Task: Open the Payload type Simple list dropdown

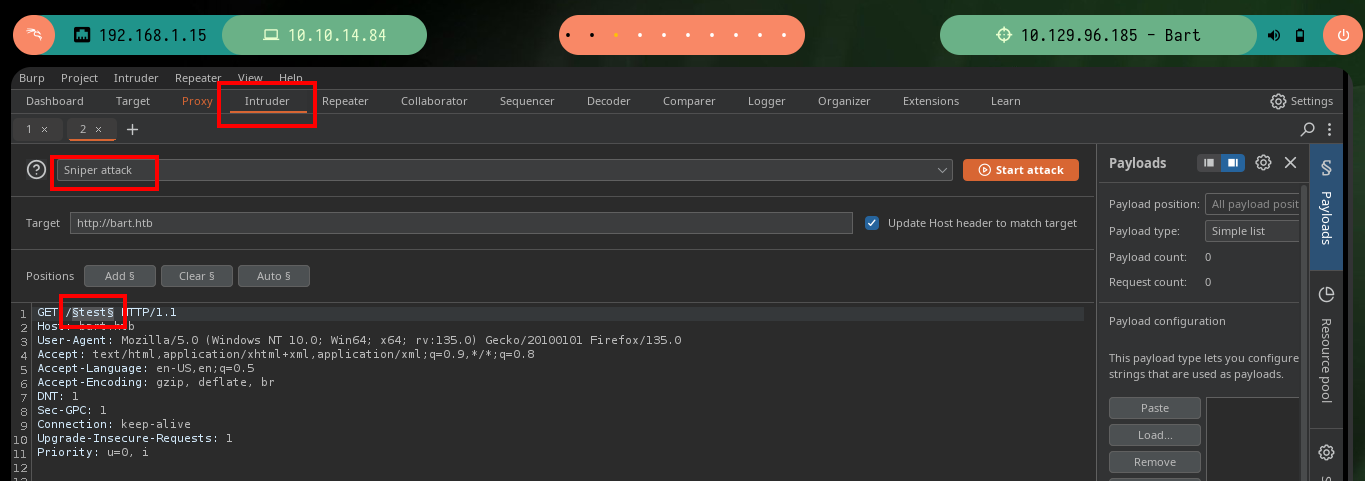Action: [1252, 231]
